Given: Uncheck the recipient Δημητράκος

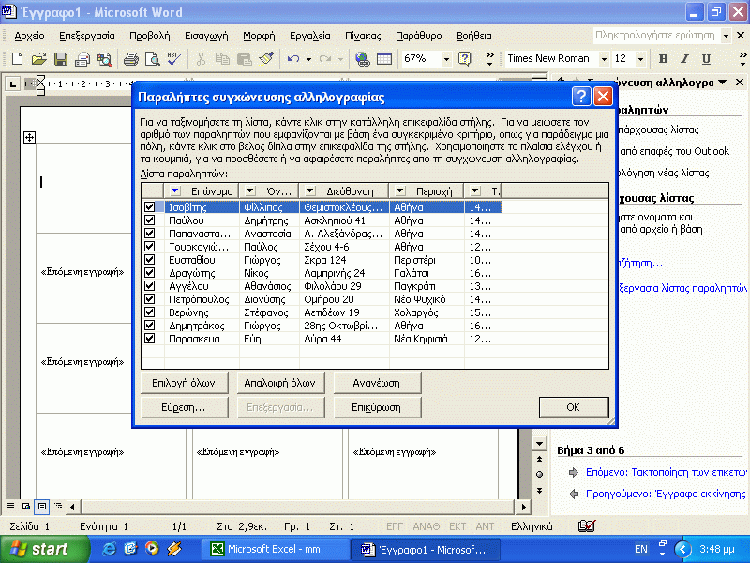Looking at the screenshot, I should coord(150,326).
